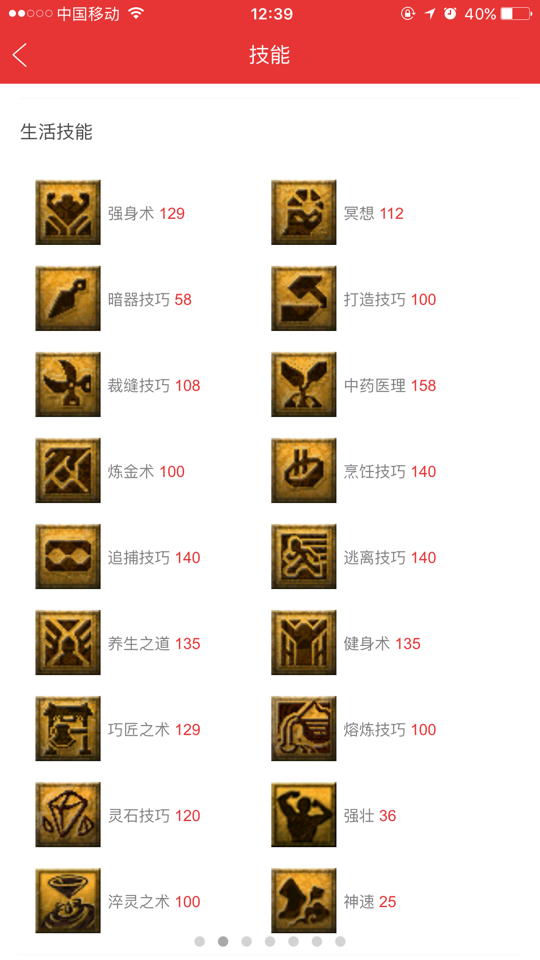This screenshot has height=960, width=540.
Task: Tap the 养生之道 135 label
Action: click(x=154, y=643)
